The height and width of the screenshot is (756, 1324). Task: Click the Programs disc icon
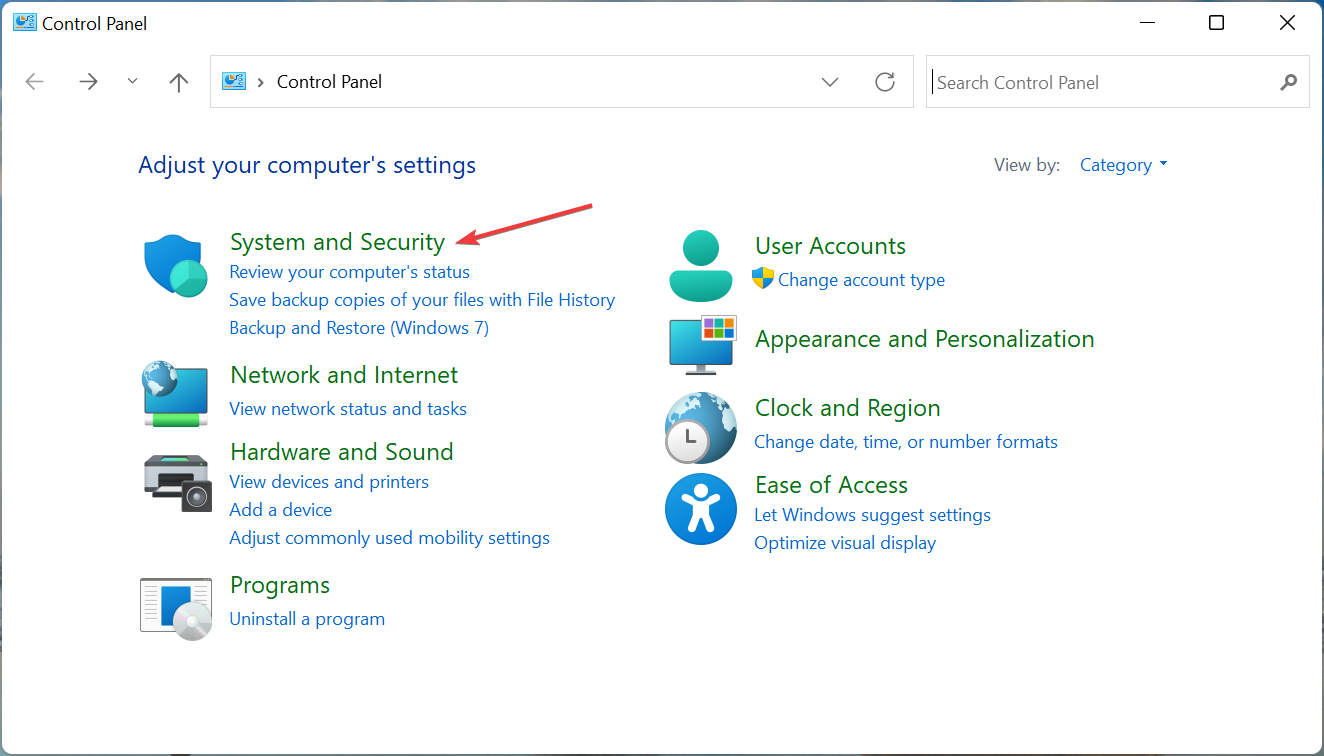tap(176, 608)
